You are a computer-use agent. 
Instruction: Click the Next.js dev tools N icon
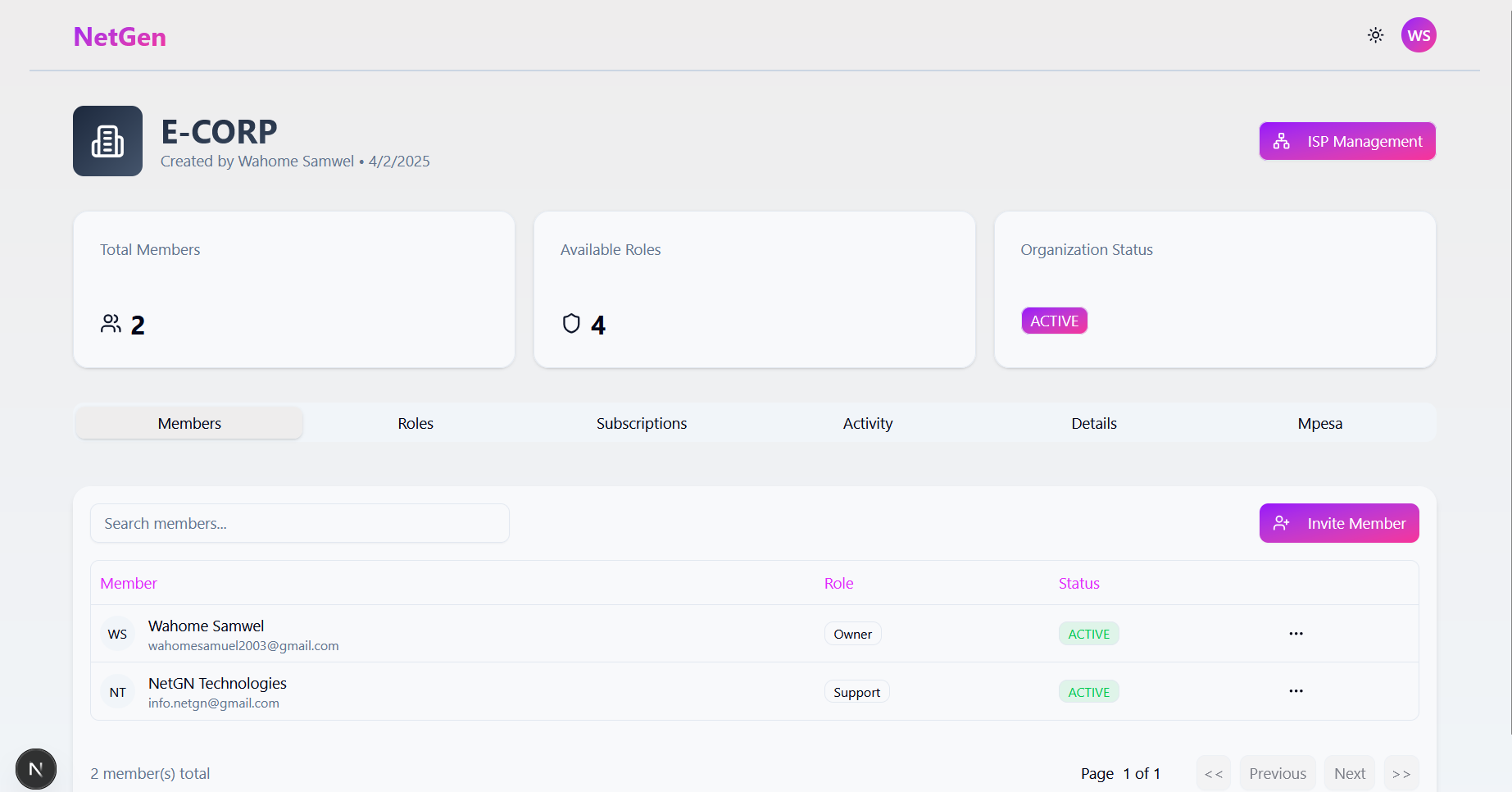36,769
